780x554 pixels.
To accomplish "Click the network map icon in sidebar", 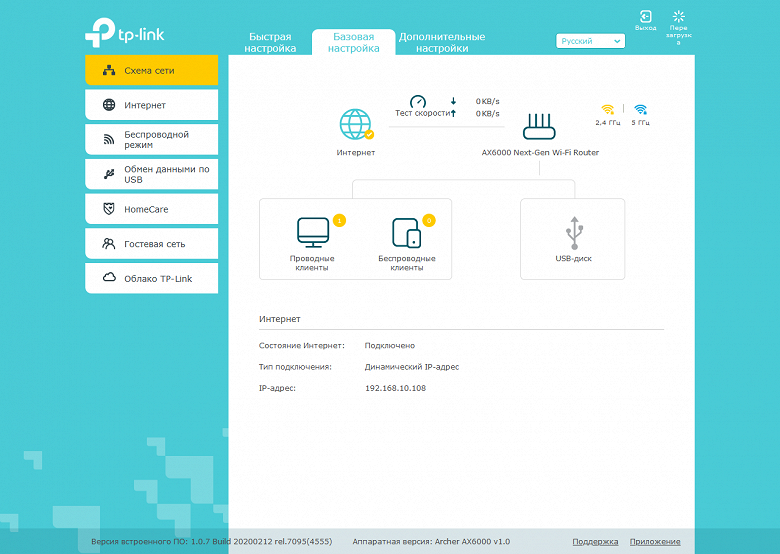I will click(x=109, y=70).
